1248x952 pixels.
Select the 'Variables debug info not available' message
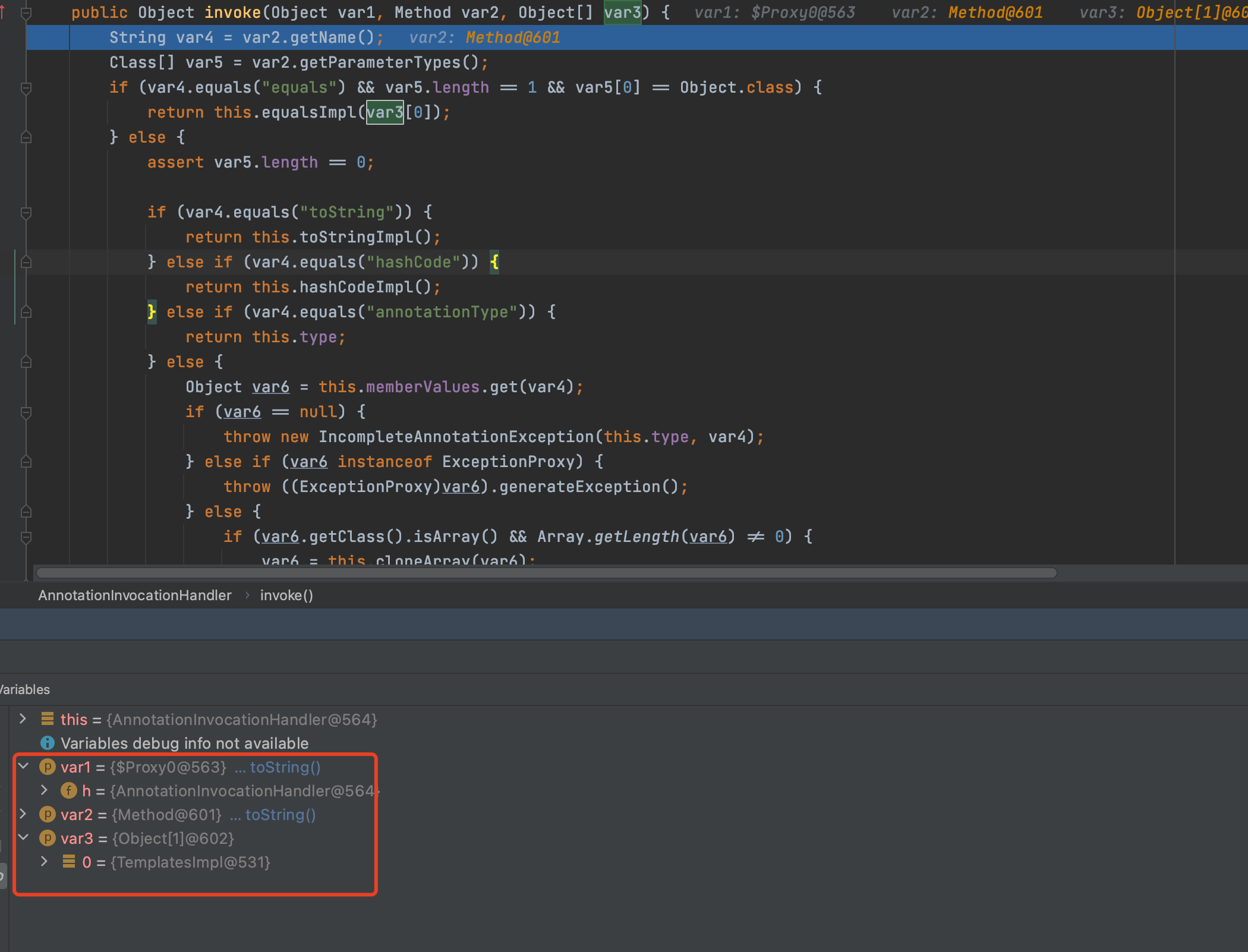(185, 743)
